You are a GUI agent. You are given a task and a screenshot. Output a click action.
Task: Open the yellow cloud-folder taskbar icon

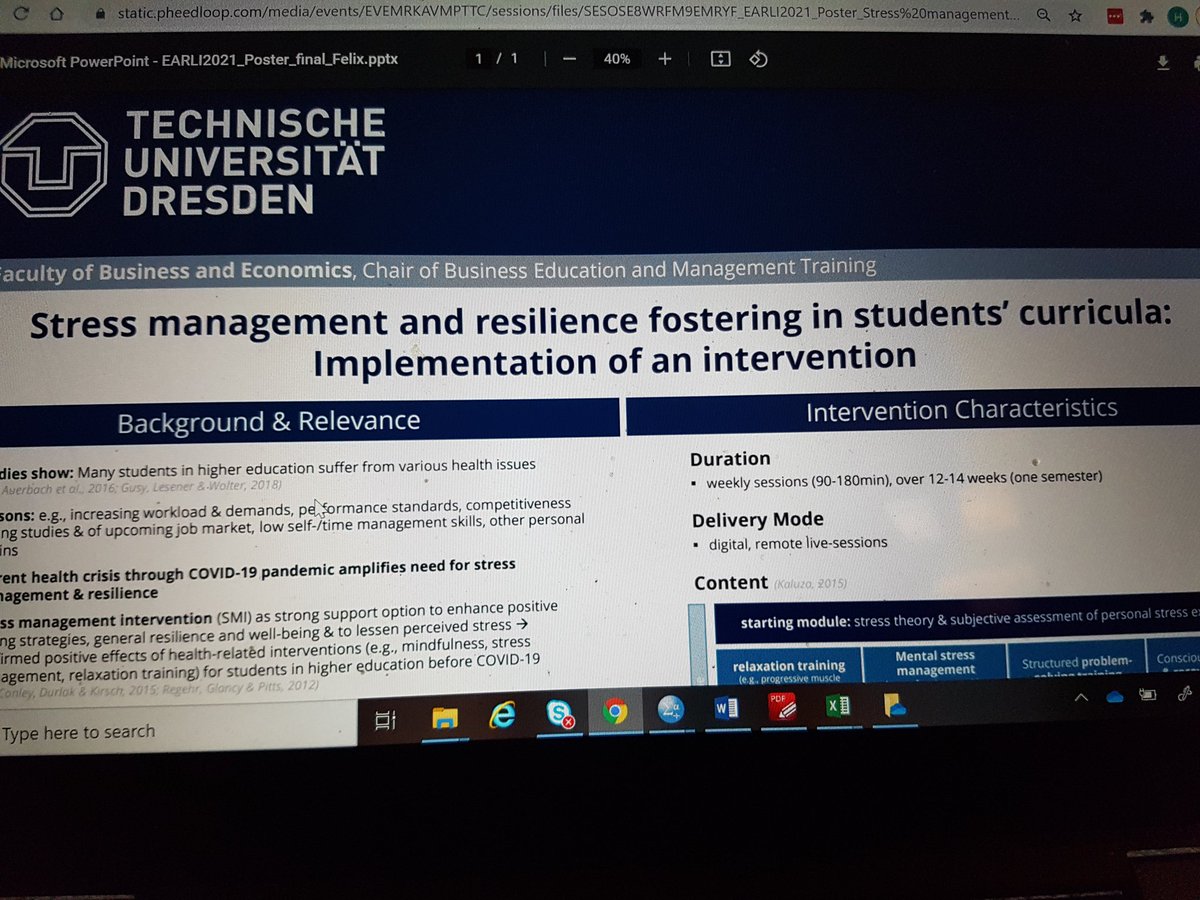pos(893,705)
